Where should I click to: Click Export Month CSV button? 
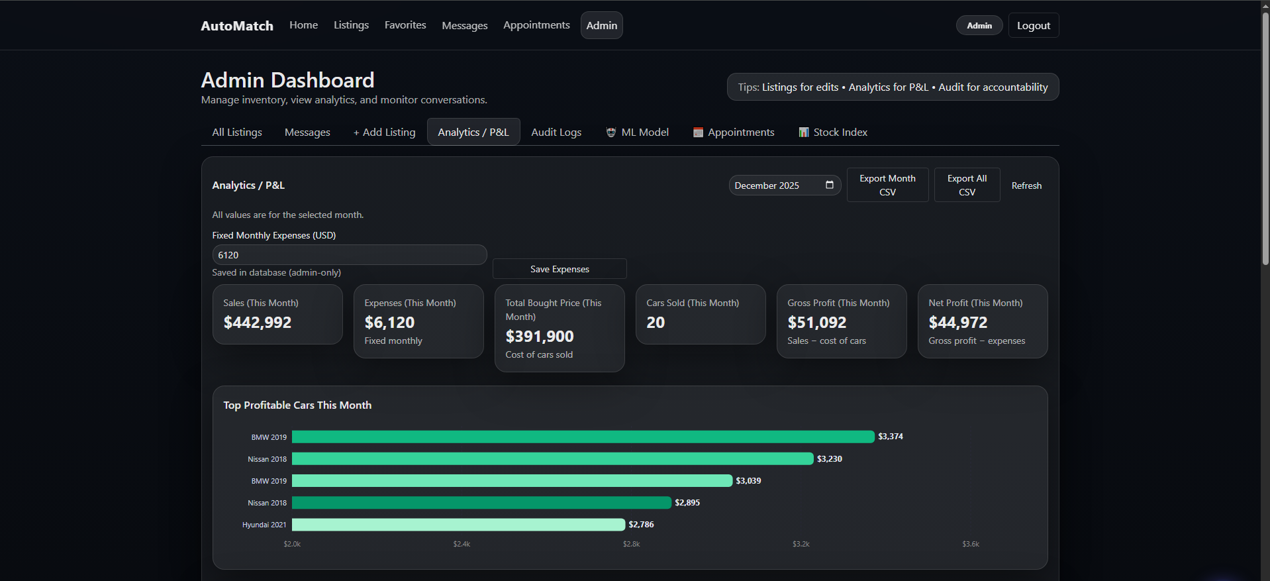(x=887, y=185)
